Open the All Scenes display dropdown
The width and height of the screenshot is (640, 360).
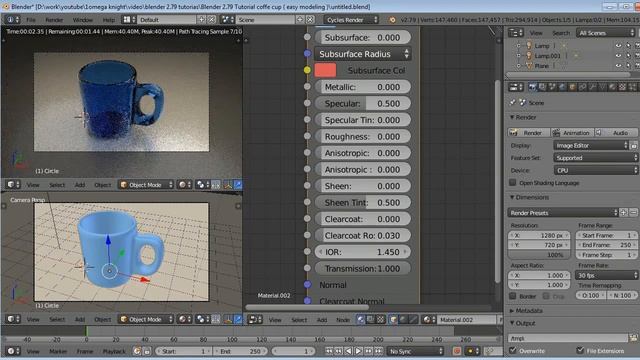coord(606,33)
